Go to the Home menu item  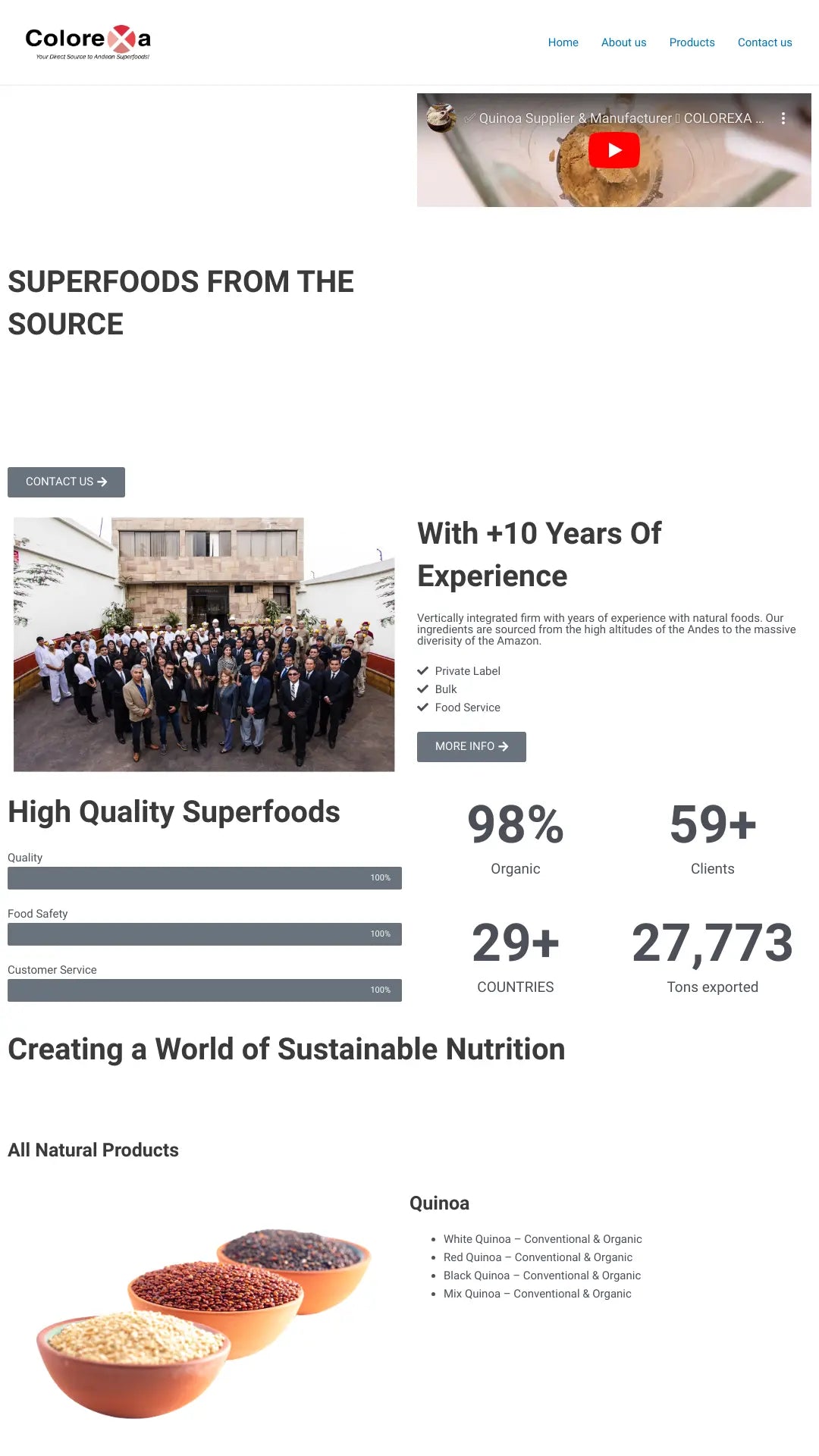[x=563, y=42]
